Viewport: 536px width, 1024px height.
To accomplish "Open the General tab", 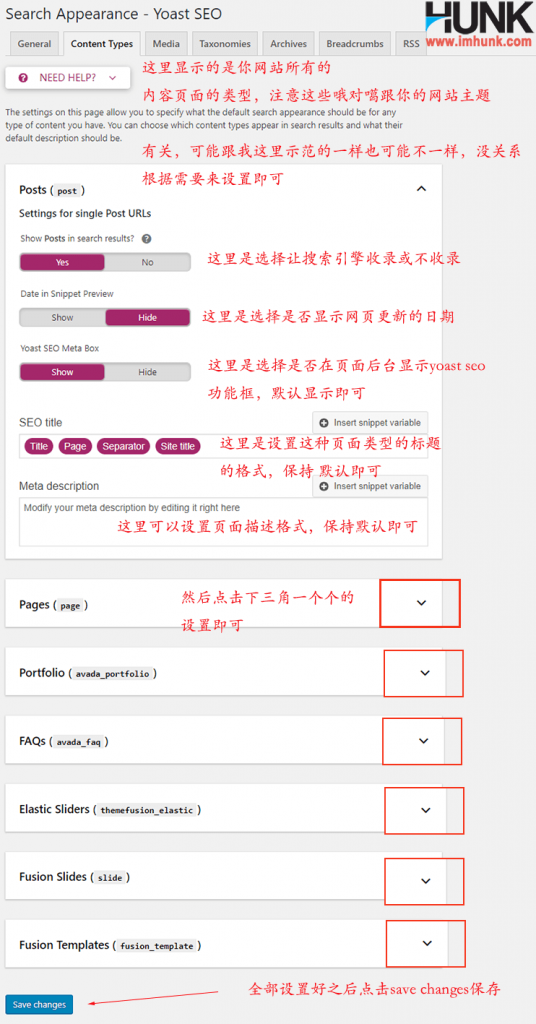I will tap(35, 44).
